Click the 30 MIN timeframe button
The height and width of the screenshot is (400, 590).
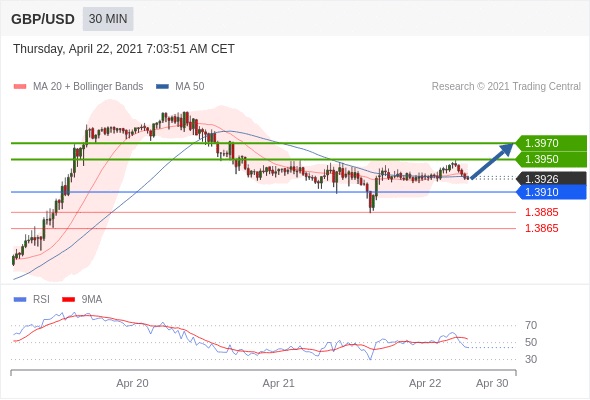(108, 19)
